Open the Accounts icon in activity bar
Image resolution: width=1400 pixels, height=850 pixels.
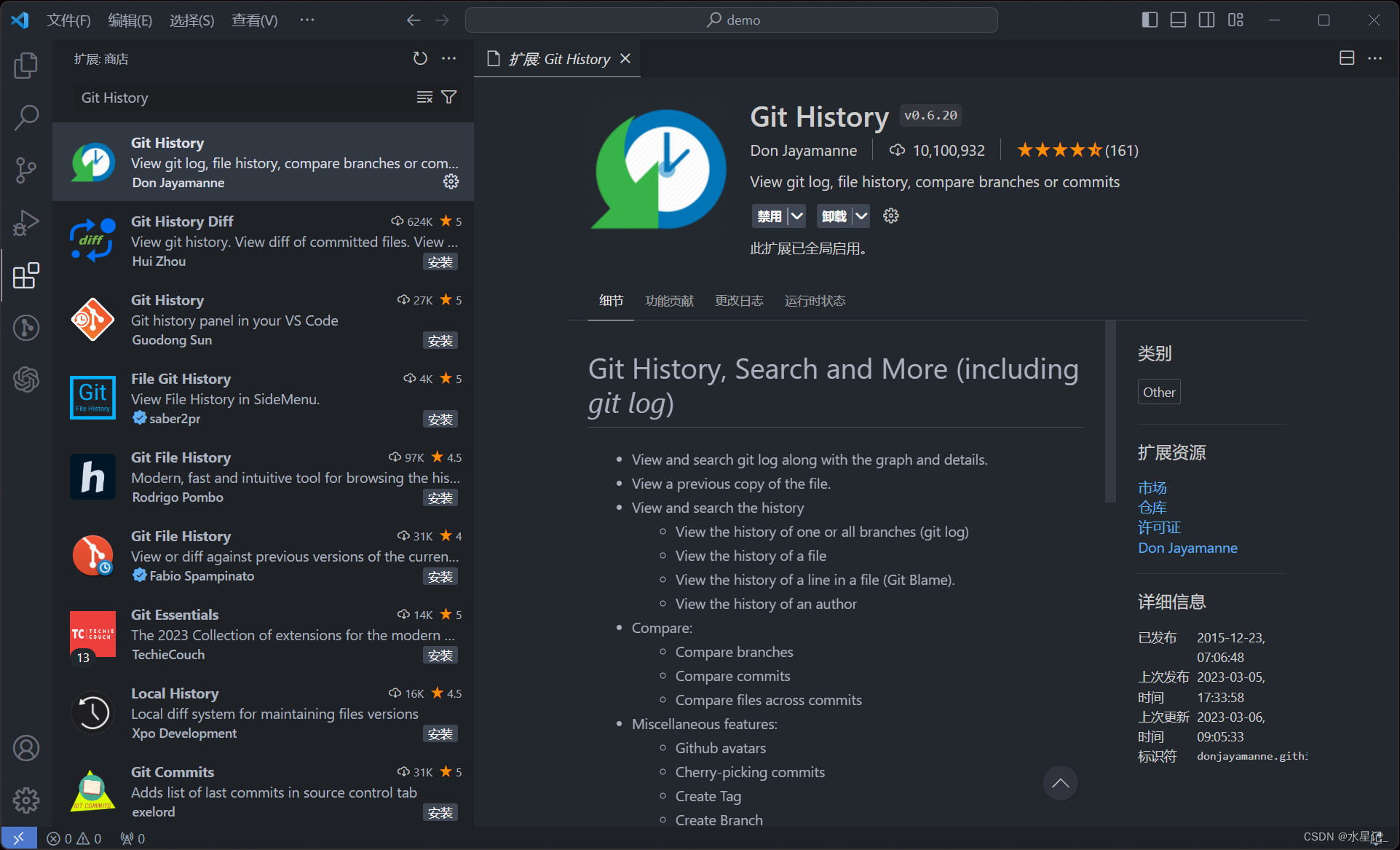[26, 748]
